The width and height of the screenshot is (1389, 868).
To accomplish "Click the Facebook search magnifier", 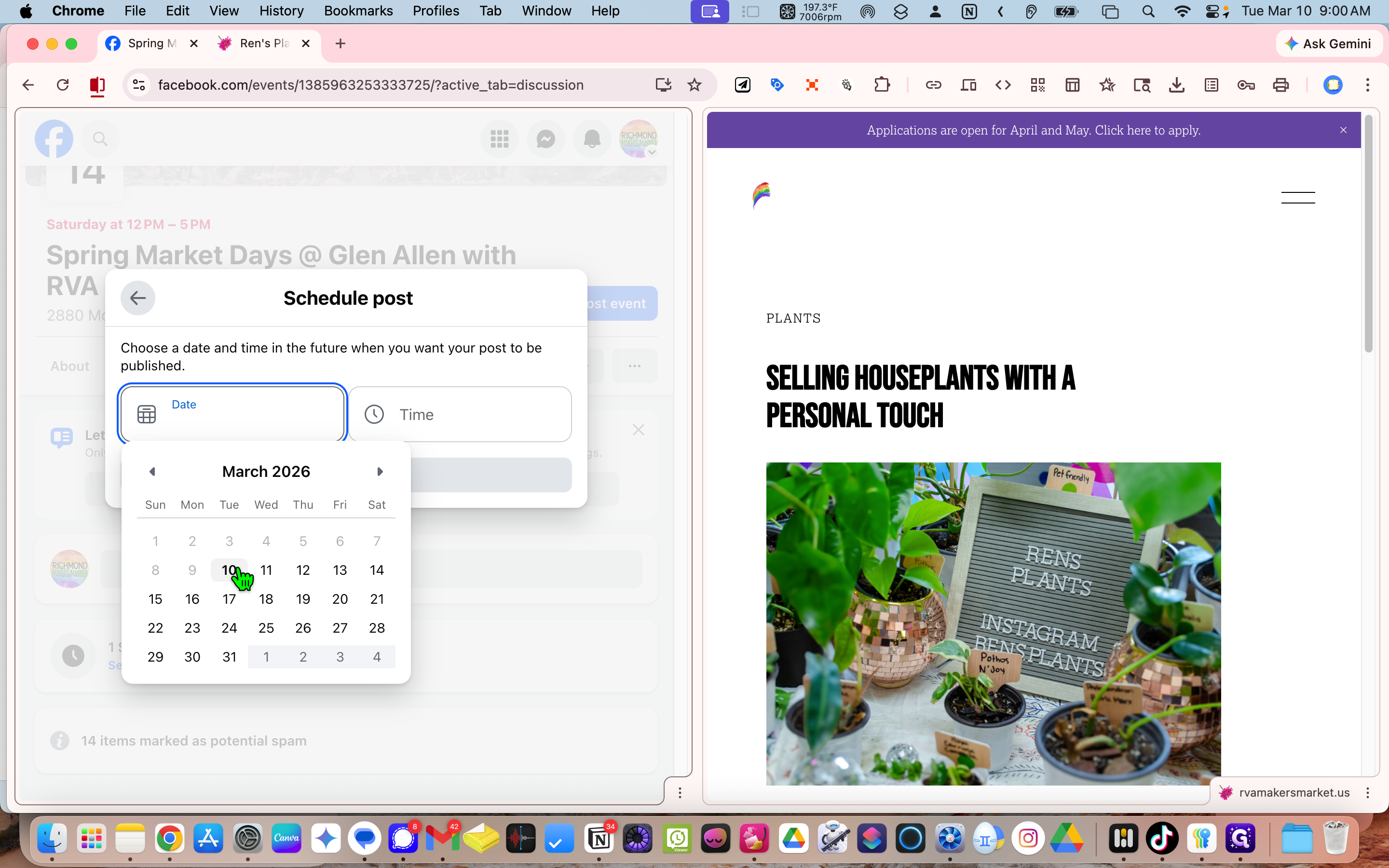I will pyautogui.click(x=100, y=139).
